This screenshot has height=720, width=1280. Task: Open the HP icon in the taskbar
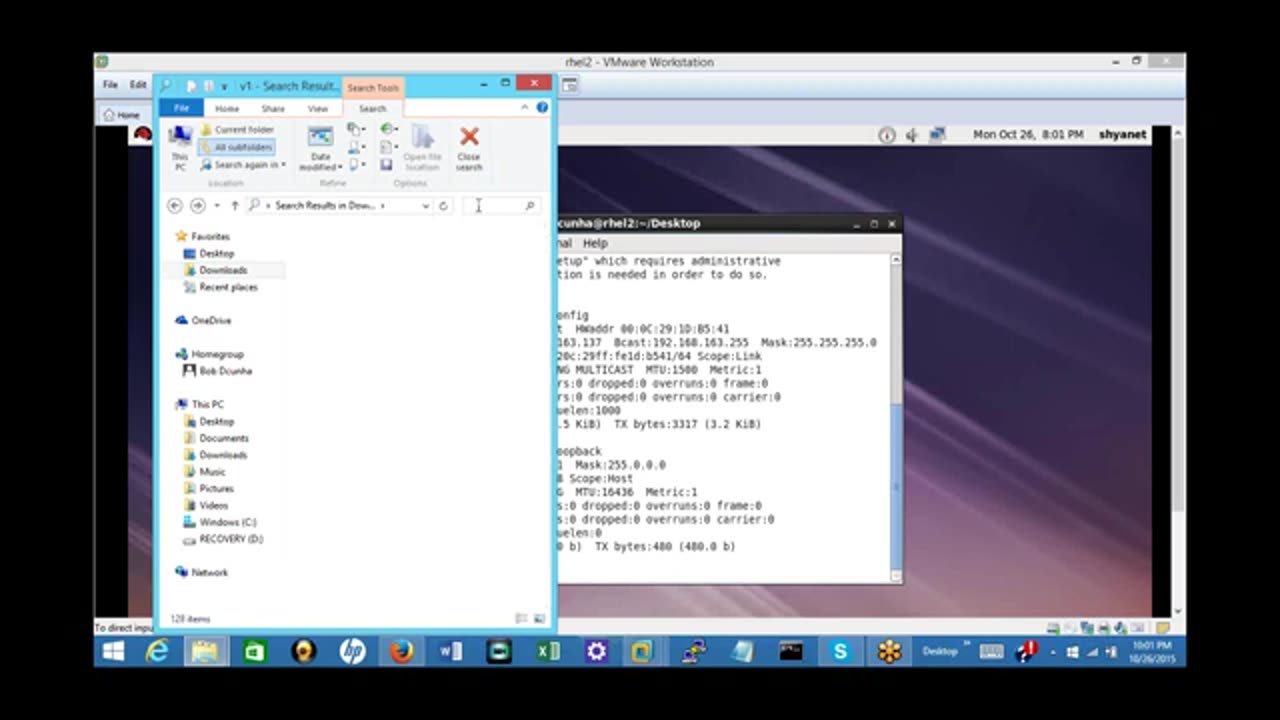[x=353, y=652]
